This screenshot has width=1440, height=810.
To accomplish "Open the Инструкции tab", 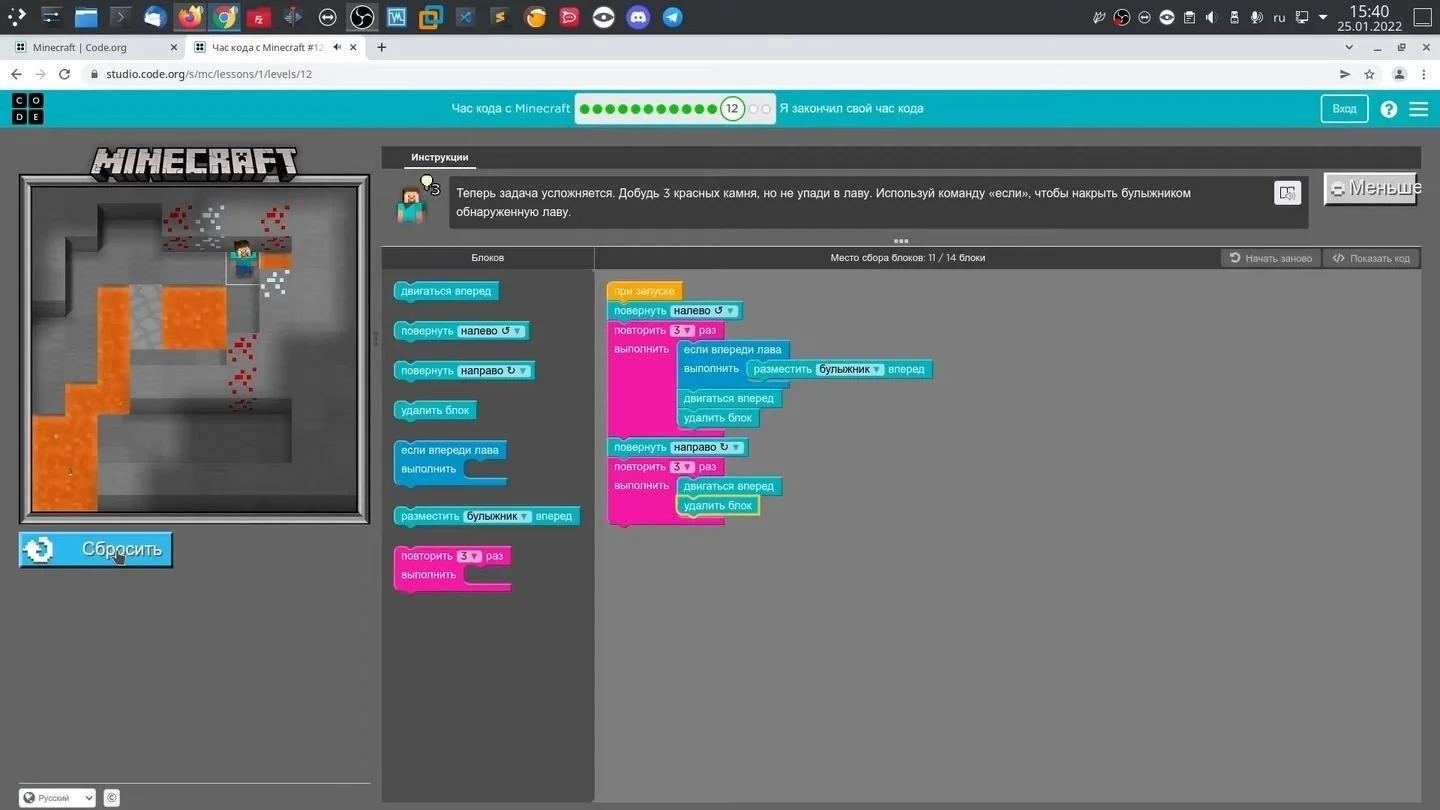I will [x=439, y=157].
